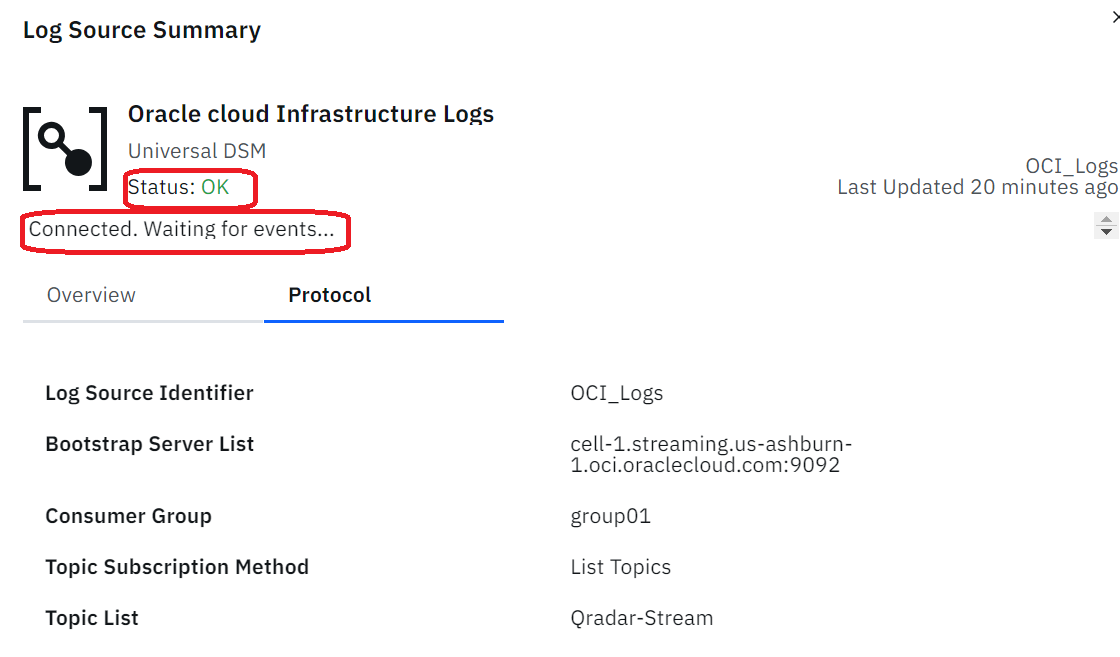Click the up arrow of the status scroller
This screenshot has height=657, width=1120.
pos(1106,220)
